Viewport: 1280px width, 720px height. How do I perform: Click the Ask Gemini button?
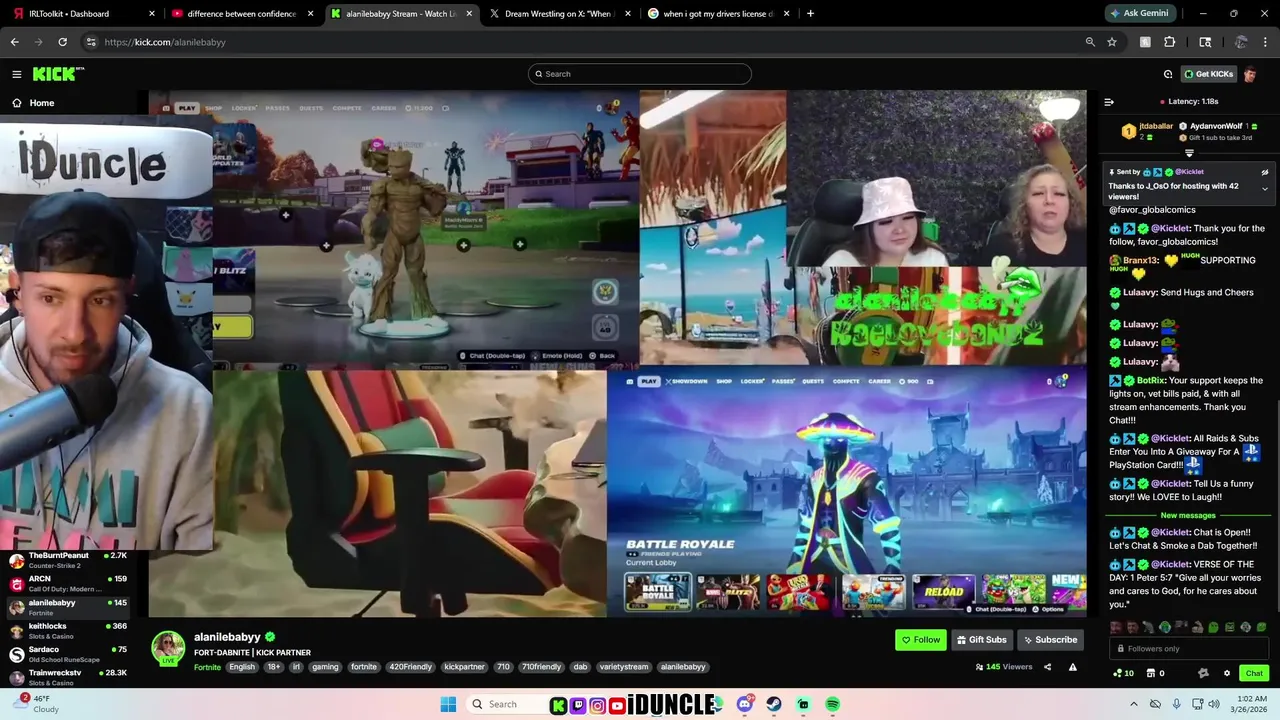click(x=1139, y=14)
